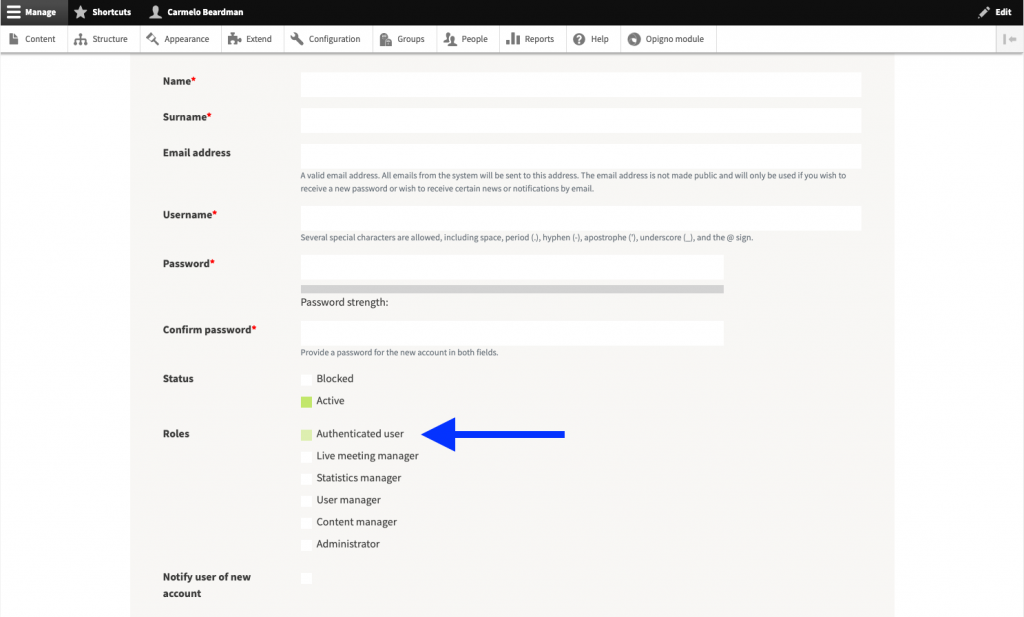The width and height of the screenshot is (1024, 617).
Task: Select the Active status option
Action: (x=306, y=402)
